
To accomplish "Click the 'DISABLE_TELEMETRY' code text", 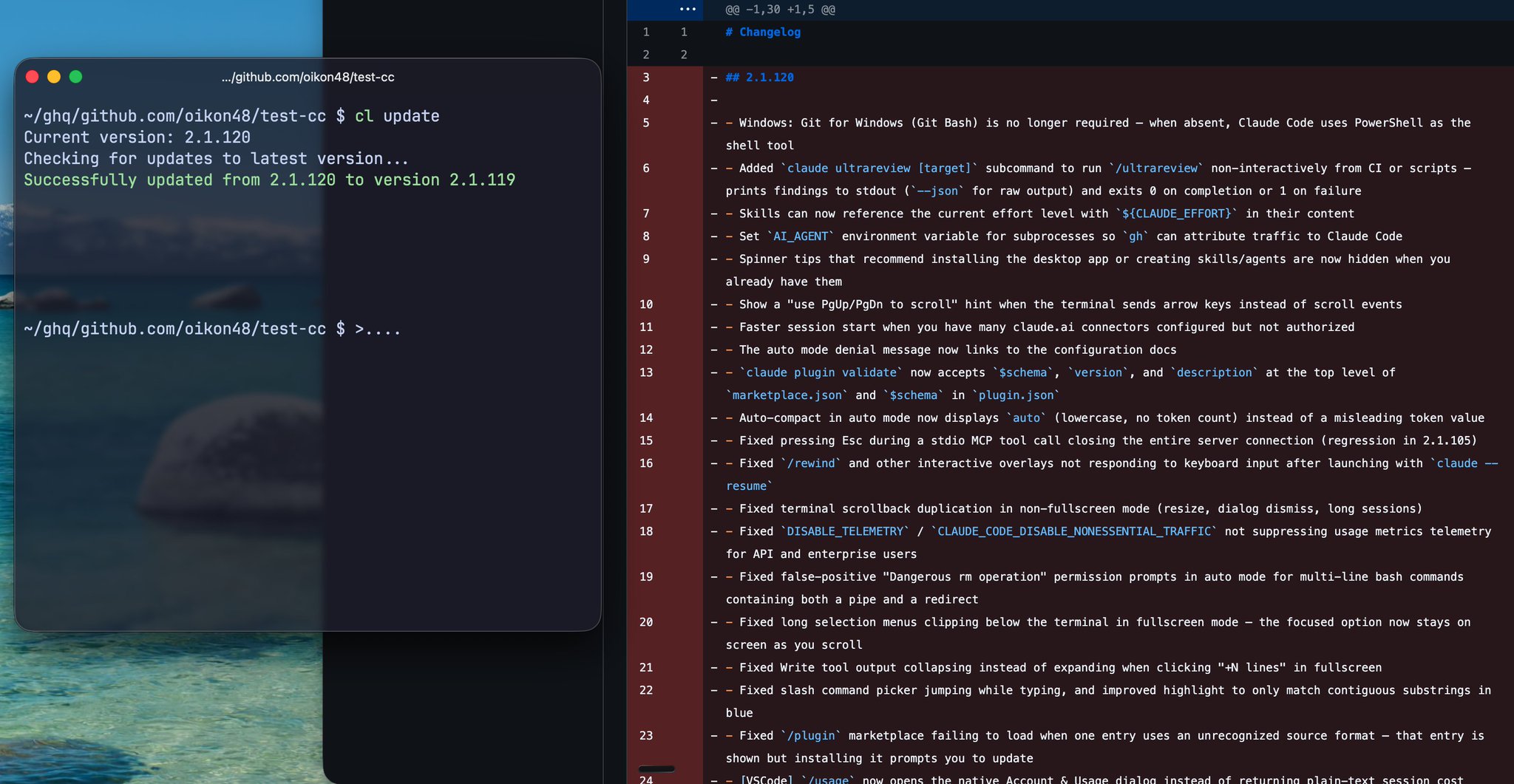I will tap(845, 531).
